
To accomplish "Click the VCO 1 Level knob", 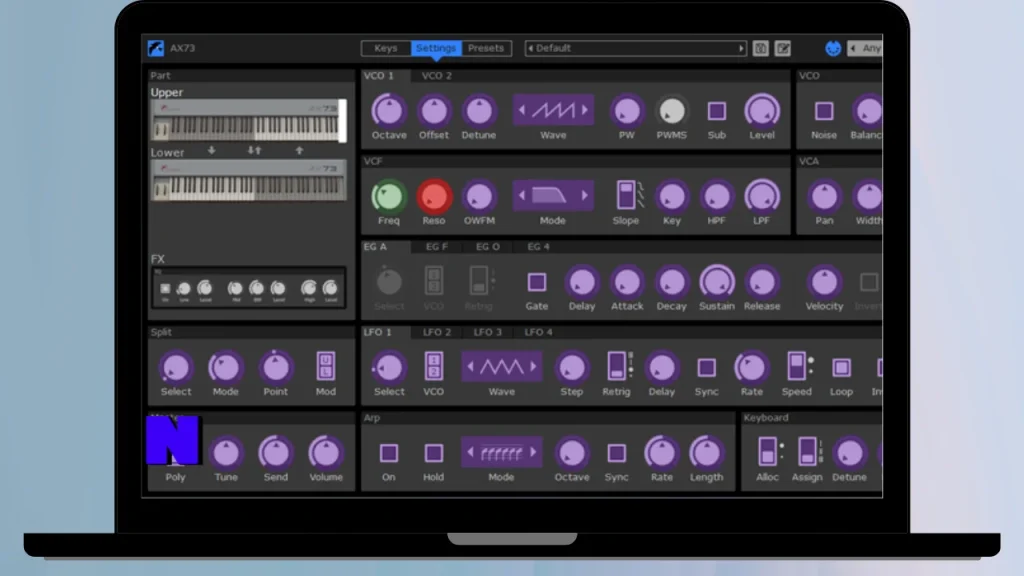I will click(x=762, y=110).
